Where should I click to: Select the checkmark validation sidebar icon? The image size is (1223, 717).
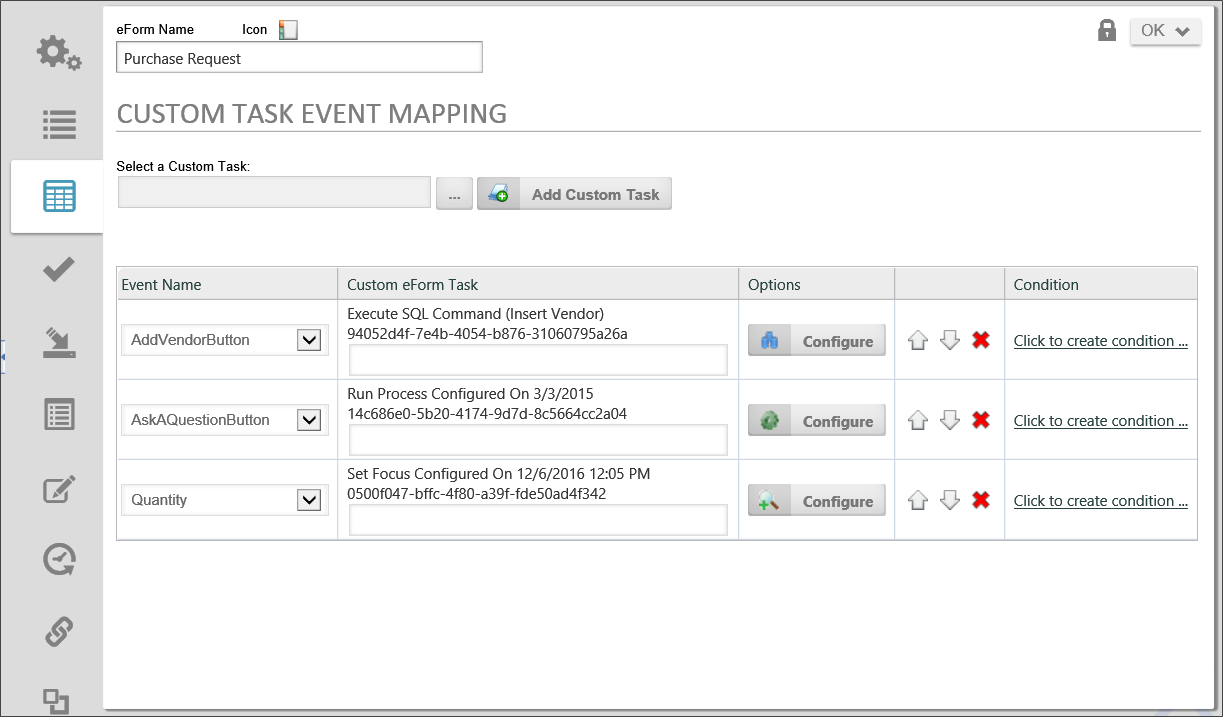tap(59, 270)
